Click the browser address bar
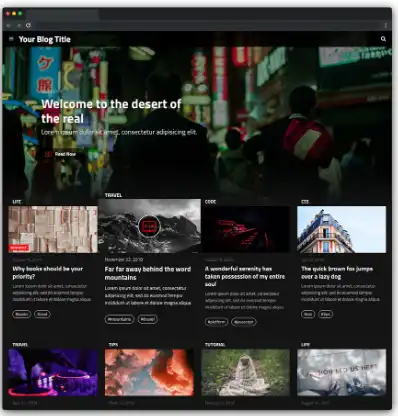Viewport: 398px width, 416px height. click(x=207, y=25)
